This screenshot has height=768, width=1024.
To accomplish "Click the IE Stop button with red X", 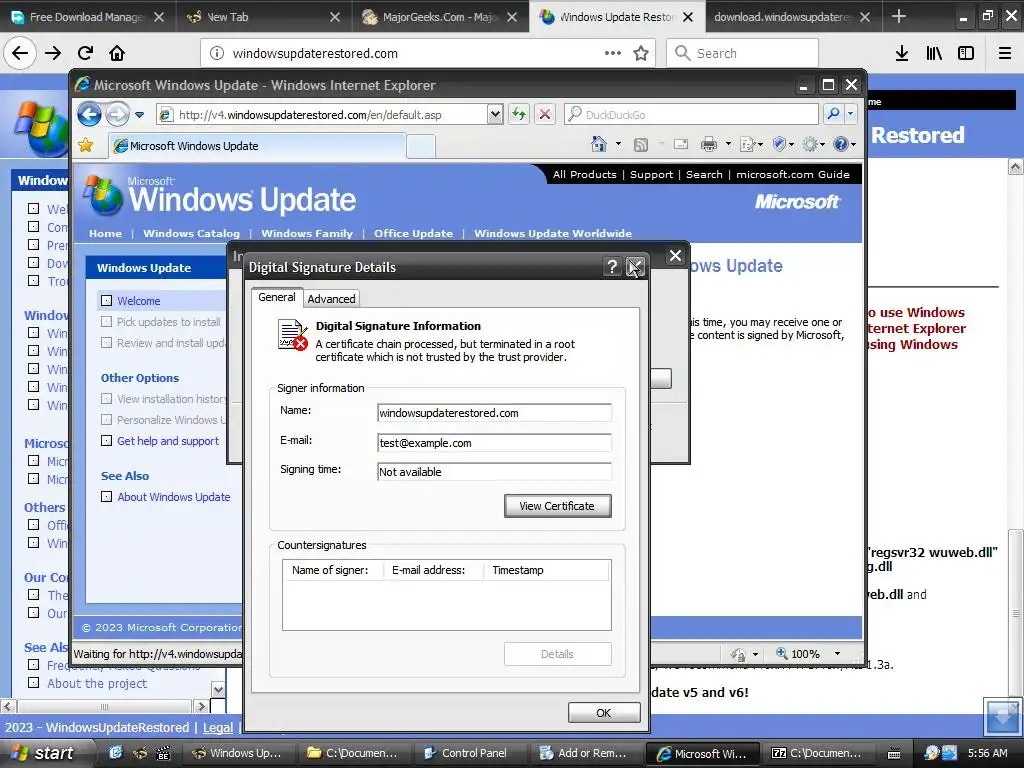I will click(545, 114).
